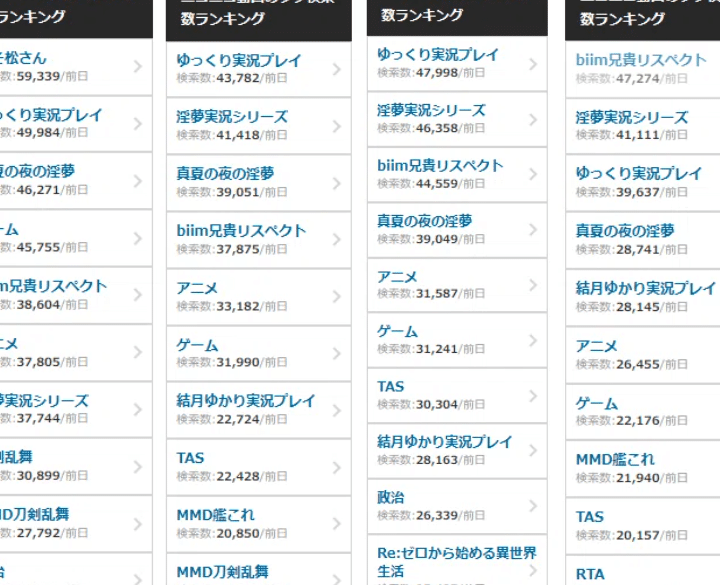The width and height of the screenshot is (720, 585).
Task: Open MMD刀剣乱舞 link with 27,792 searches
Action: click(x=50, y=514)
